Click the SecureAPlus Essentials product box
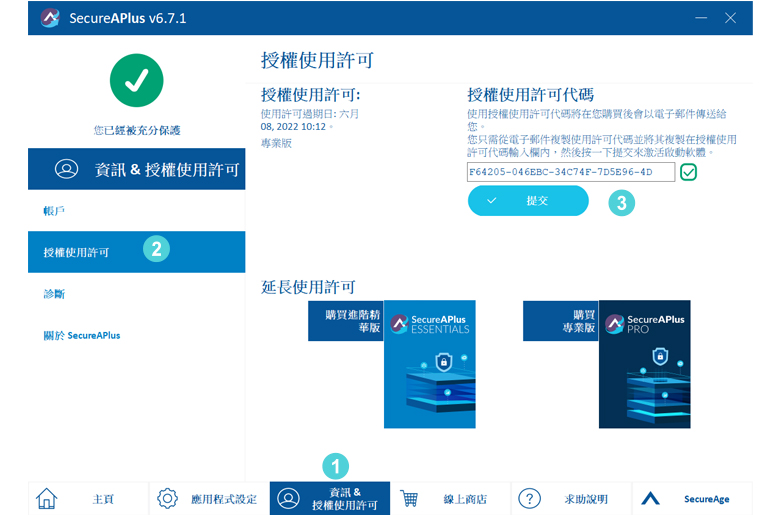 tap(430, 364)
